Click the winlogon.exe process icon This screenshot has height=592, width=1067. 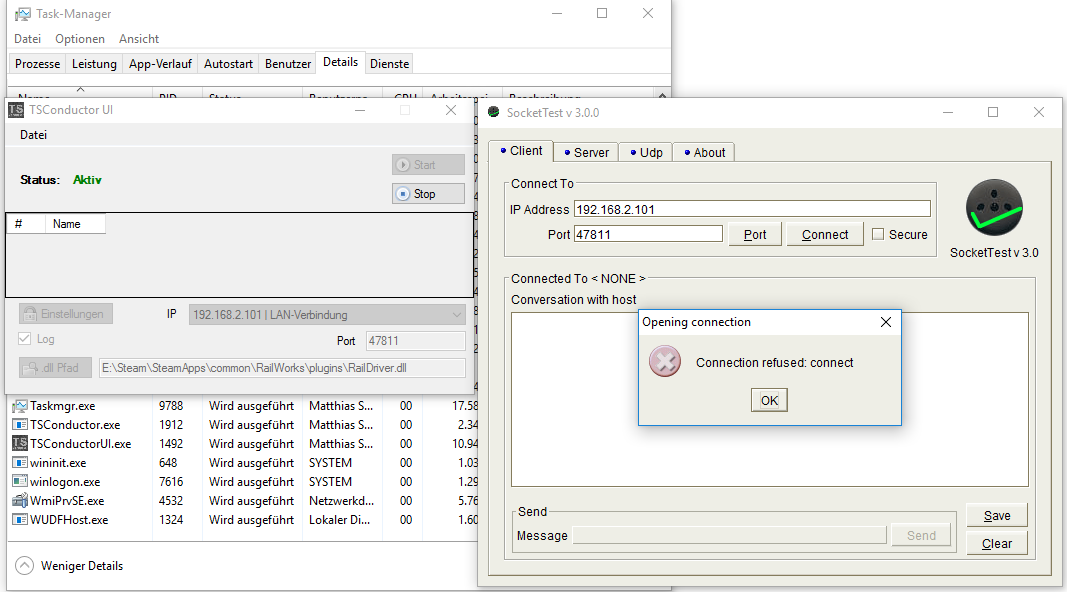click(20, 482)
